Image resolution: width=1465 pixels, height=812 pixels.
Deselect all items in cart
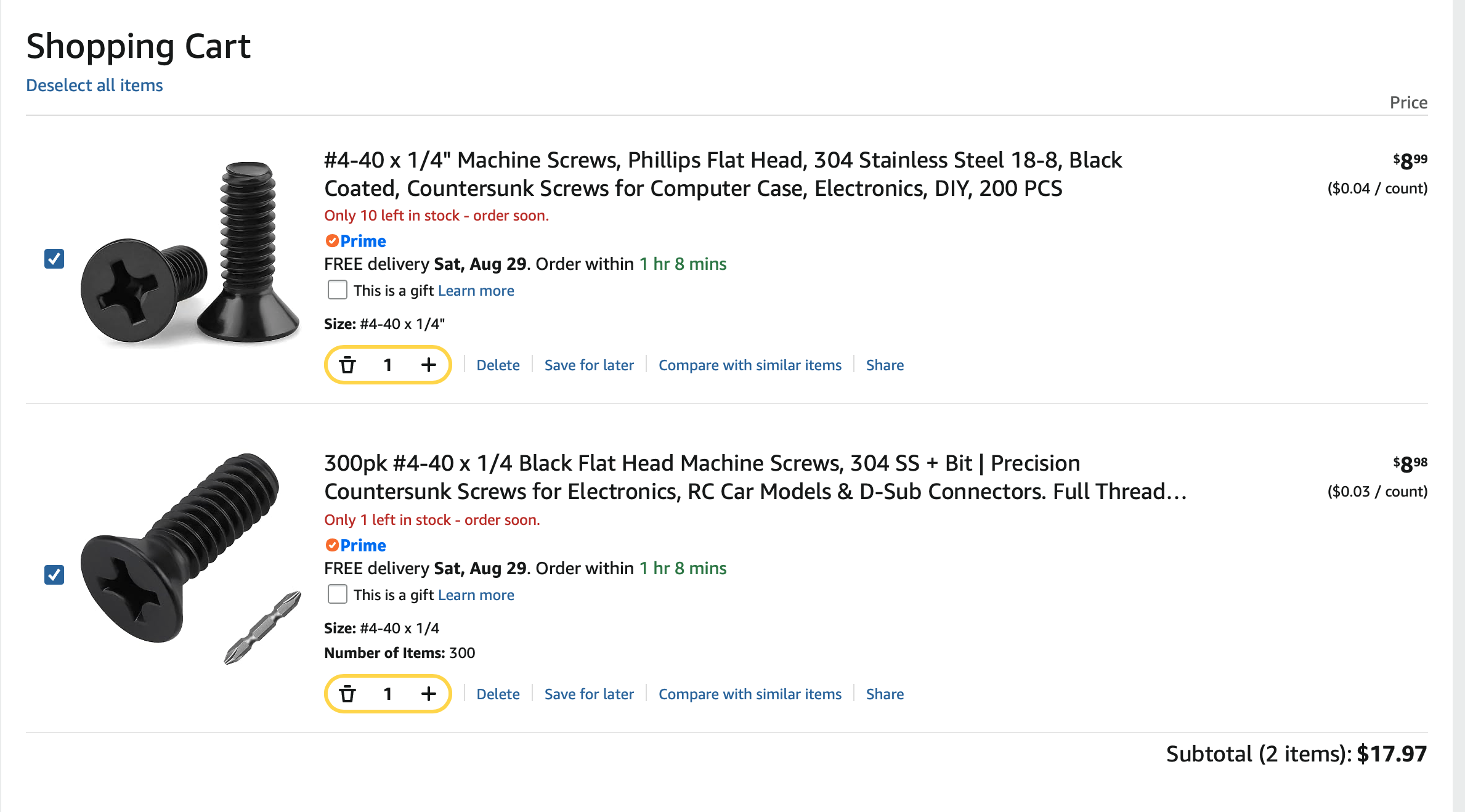94,85
